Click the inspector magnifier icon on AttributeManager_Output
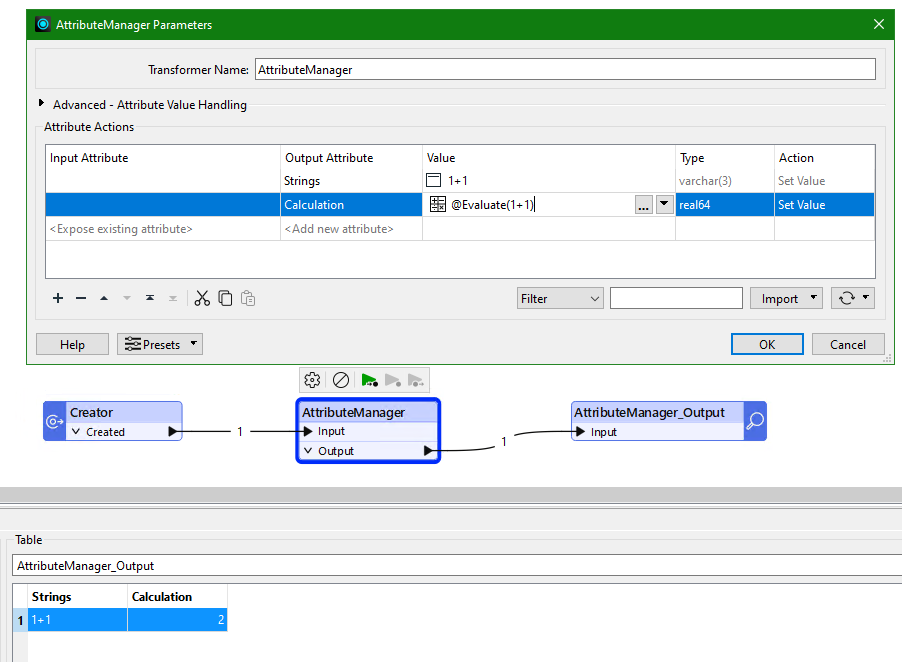This screenshot has width=902, height=662. (755, 422)
